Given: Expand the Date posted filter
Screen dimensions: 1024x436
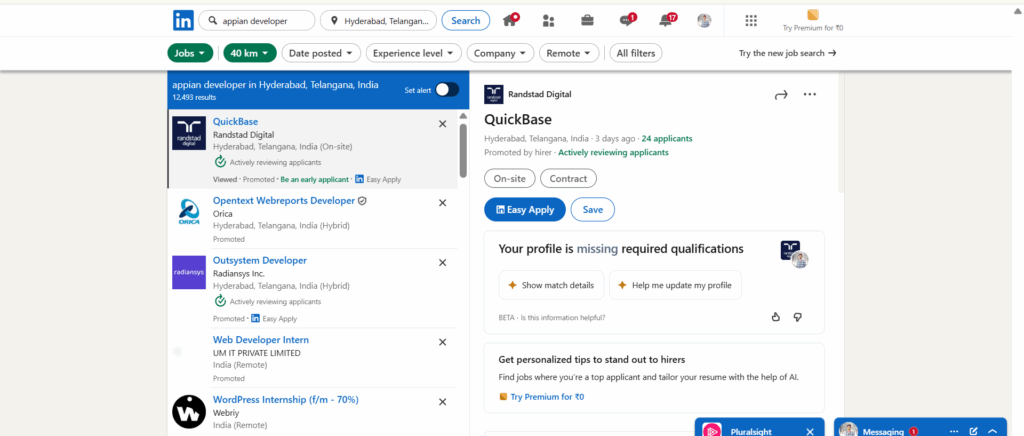Looking at the screenshot, I should (320, 53).
